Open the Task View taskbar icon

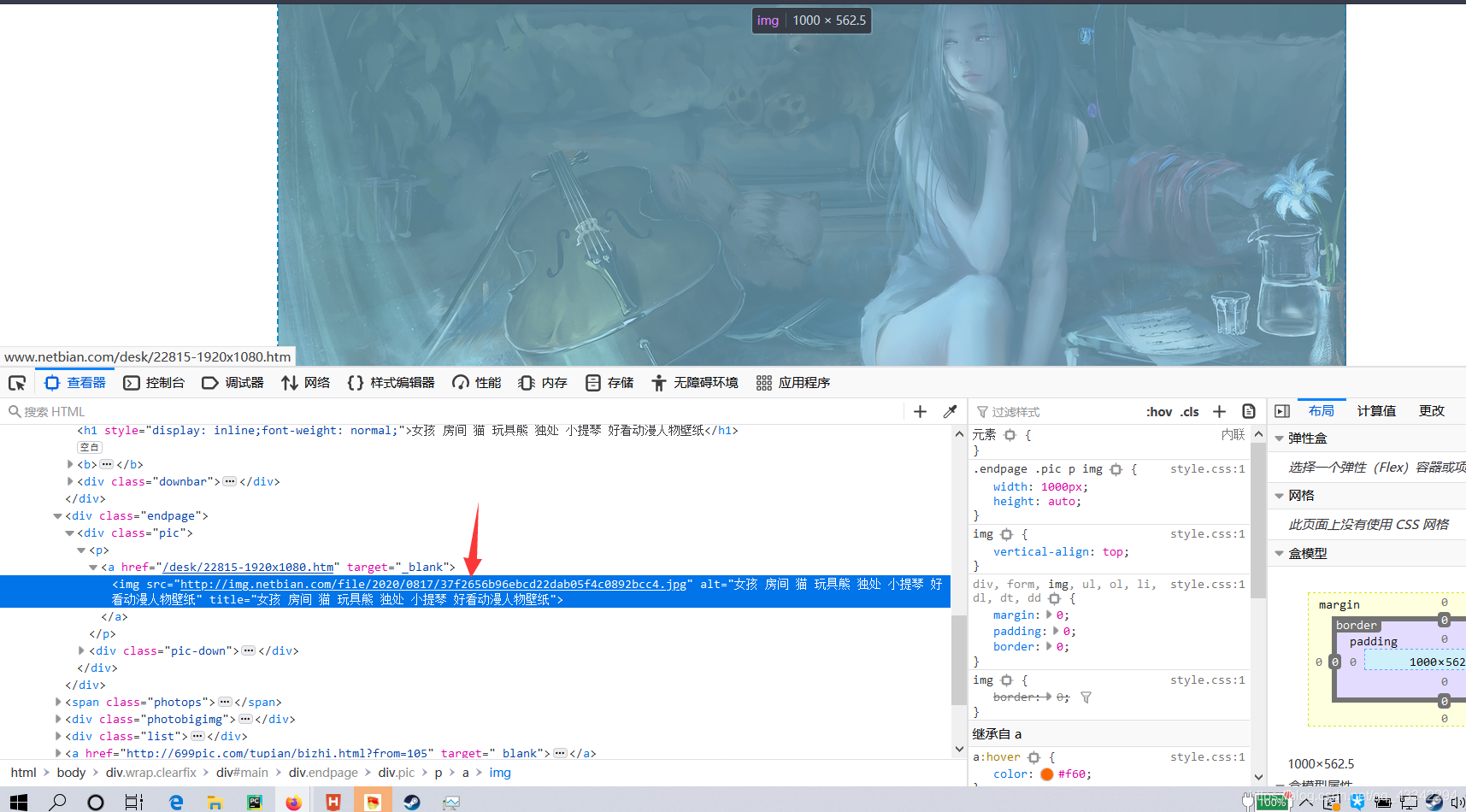(134, 802)
